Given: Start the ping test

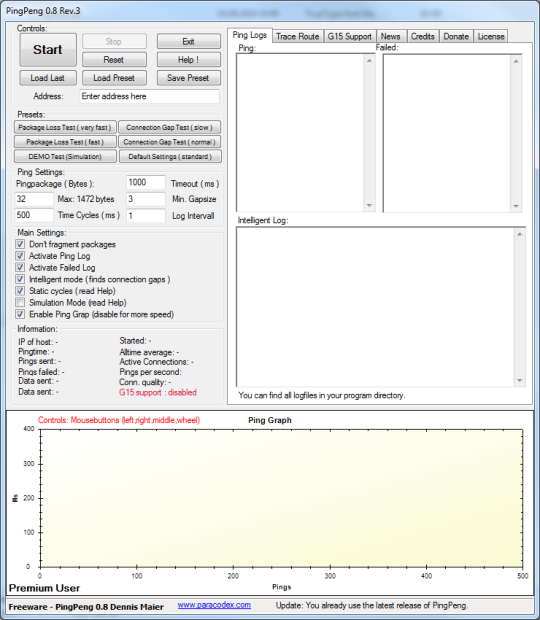Looking at the screenshot, I should tap(48, 50).
